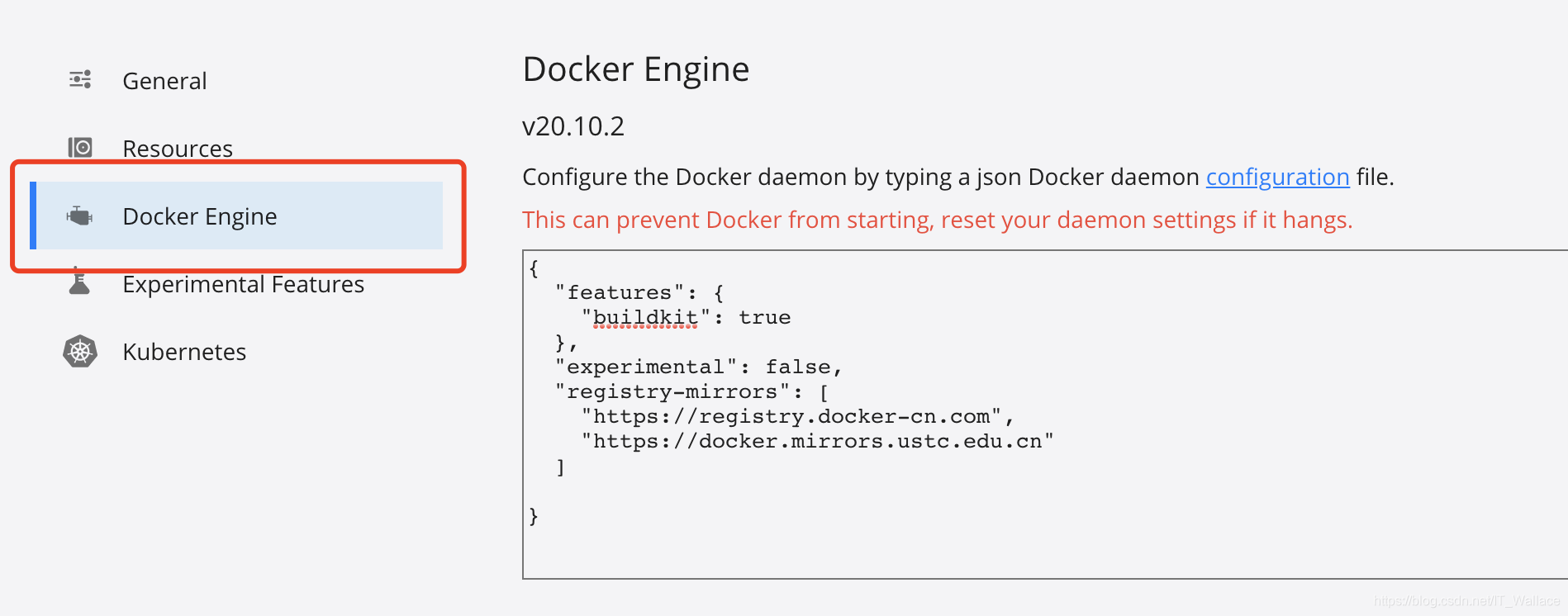Select the Docker Engine menu item
The height and width of the screenshot is (616, 1568).
pos(236,216)
